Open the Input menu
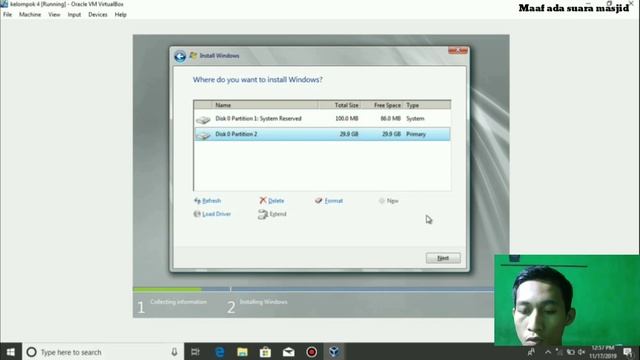Image resolution: width=640 pixels, height=360 pixels. [x=74, y=15]
